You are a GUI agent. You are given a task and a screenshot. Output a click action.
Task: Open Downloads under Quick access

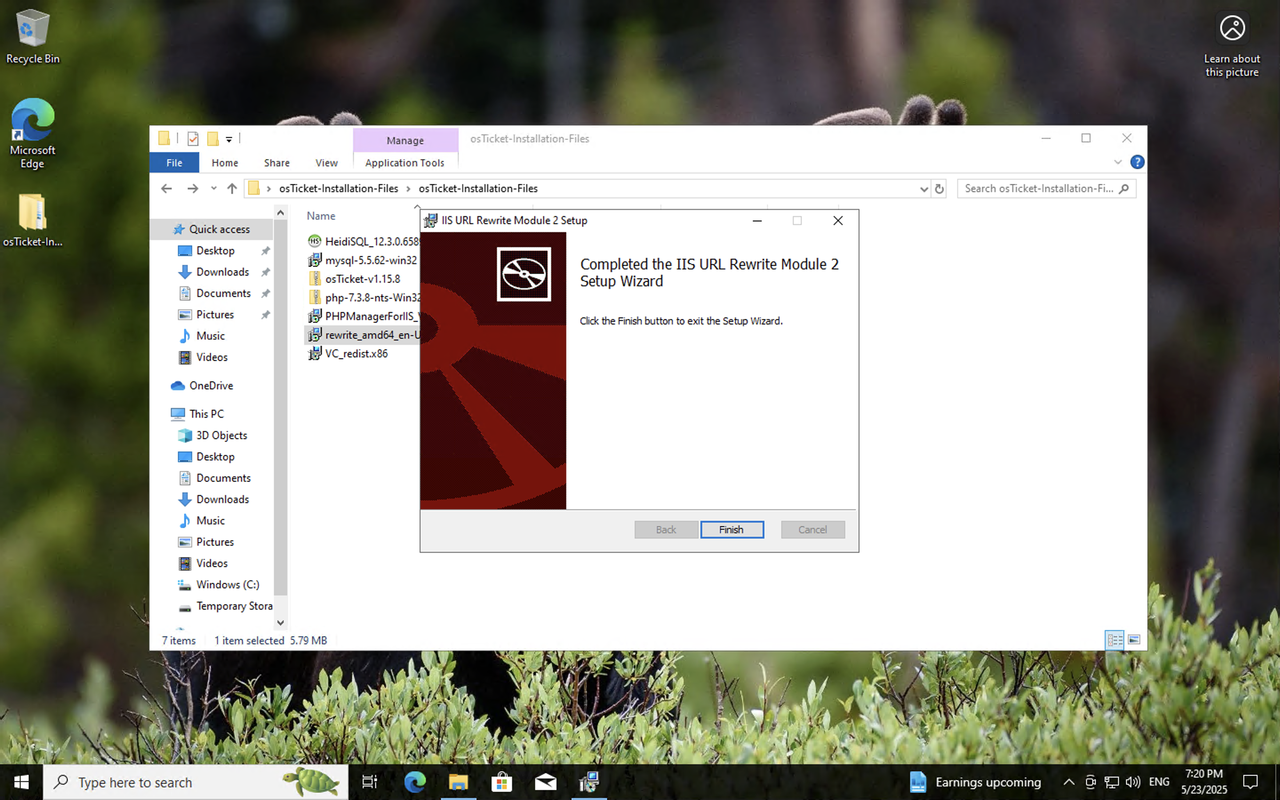[x=222, y=272]
